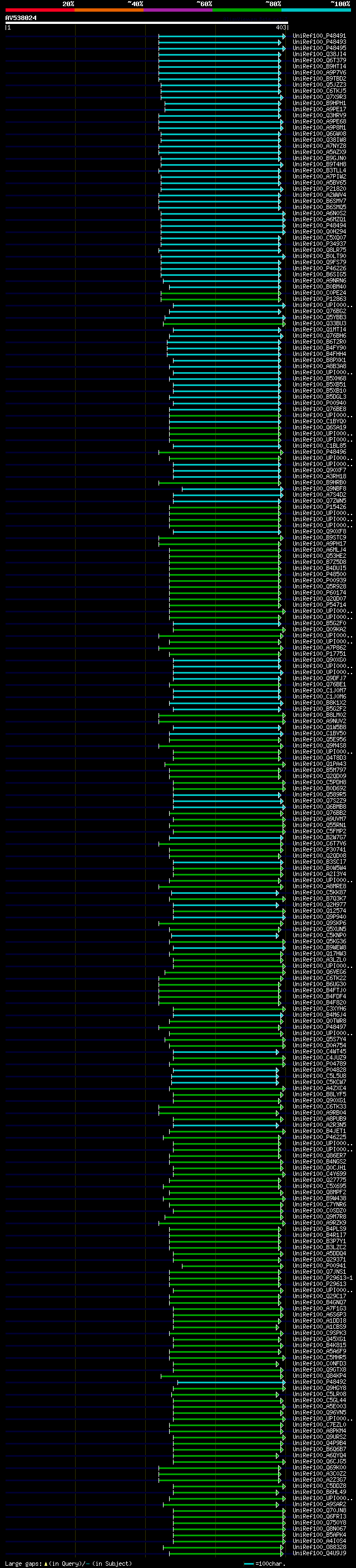Viewport: 356px width, 1568px height.
Task: Select the UniRef100_P00940 label
Action: [319, 403]
